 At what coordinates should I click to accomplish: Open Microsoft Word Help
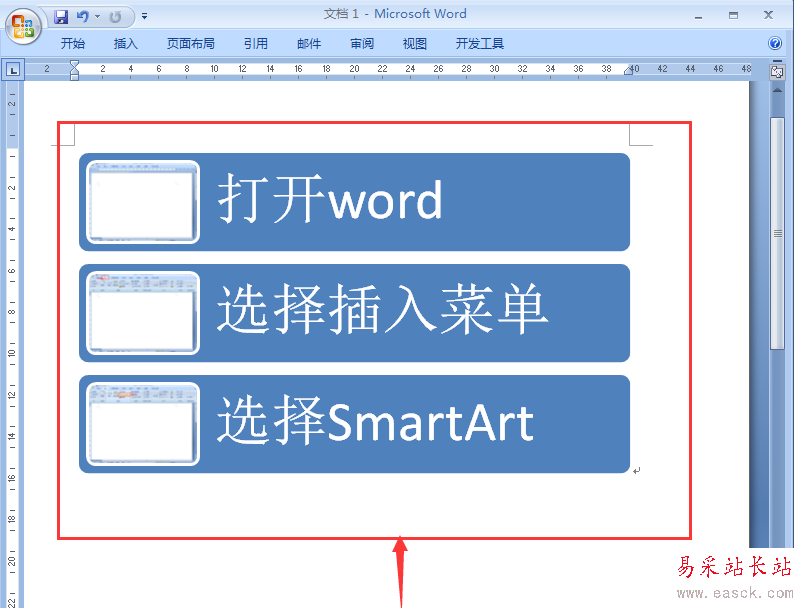[x=775, y=44]
